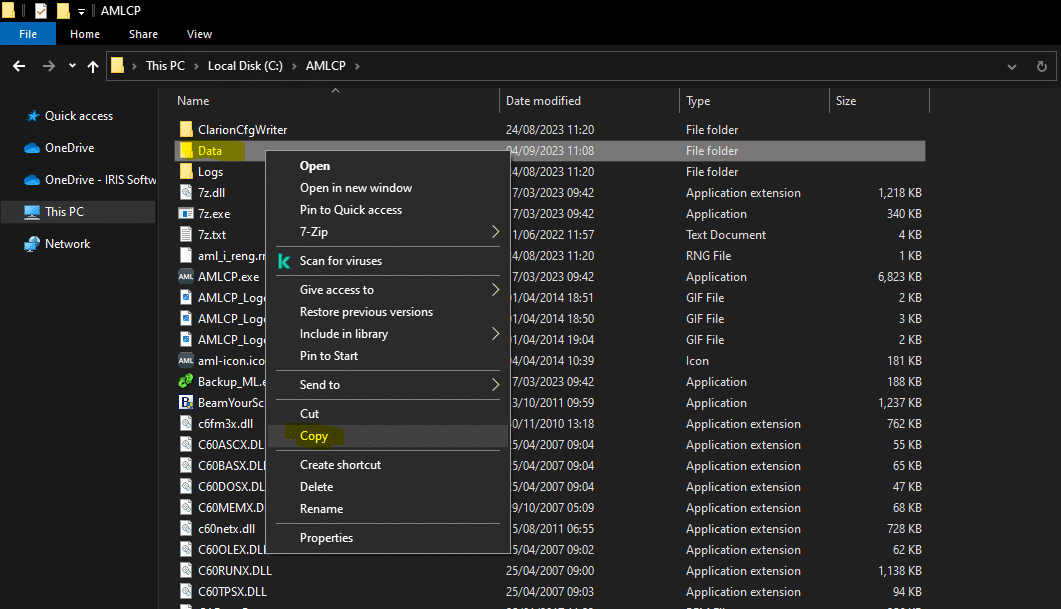Viewport: 1061px width, 609px height.
Task: Click the Backup_ML application icon
Action: (x=186, y=381)
